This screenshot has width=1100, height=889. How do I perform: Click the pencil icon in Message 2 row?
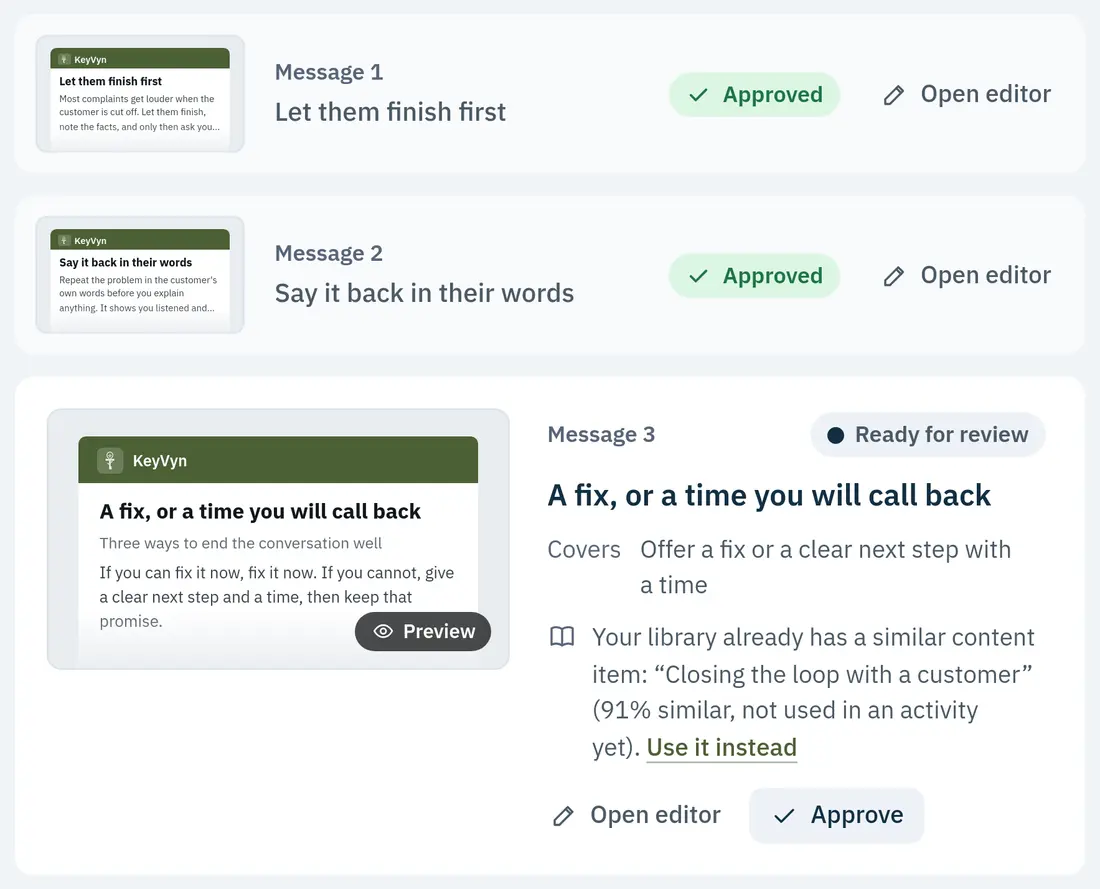[893, 276]
